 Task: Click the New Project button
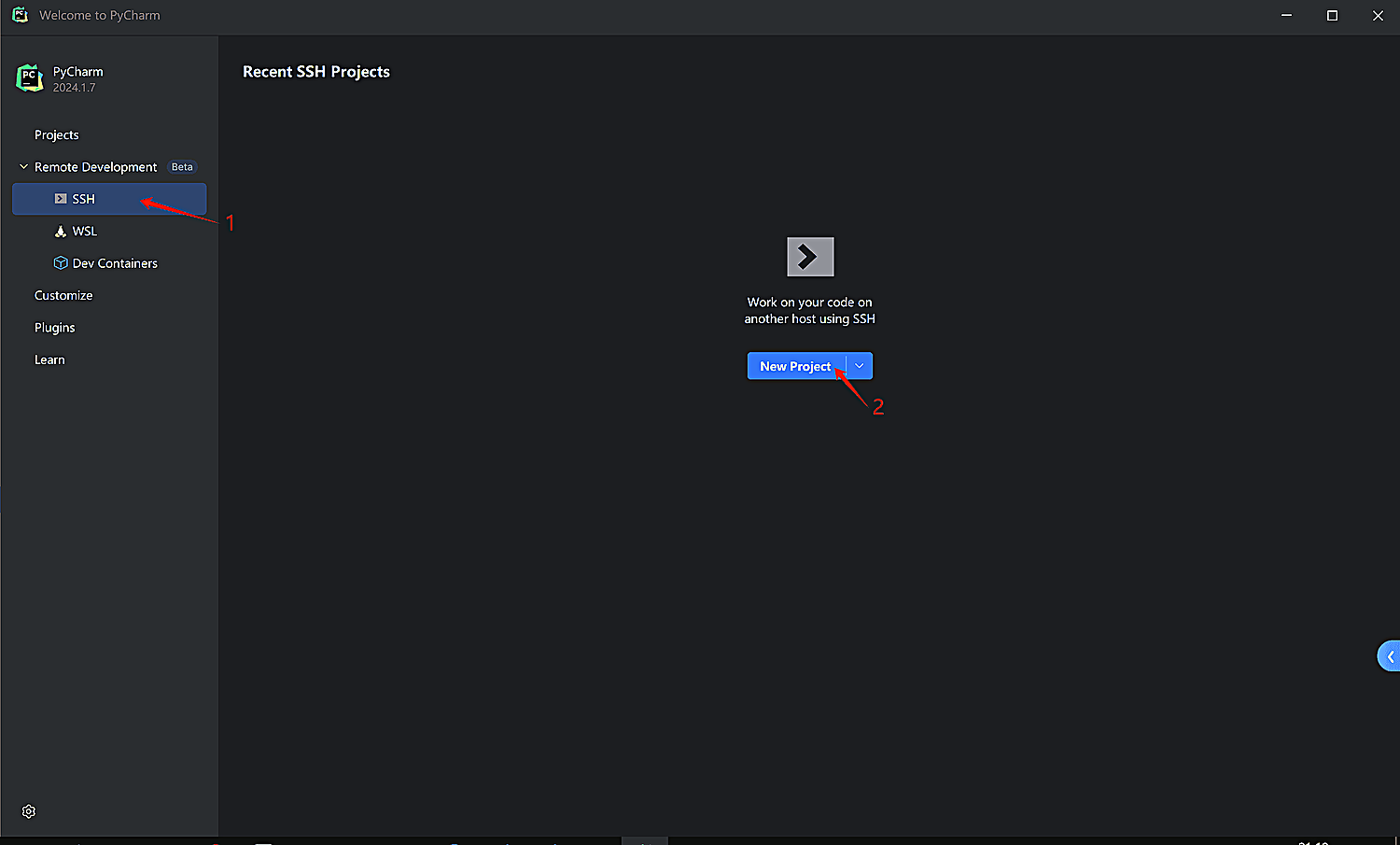tap(796, 366)
